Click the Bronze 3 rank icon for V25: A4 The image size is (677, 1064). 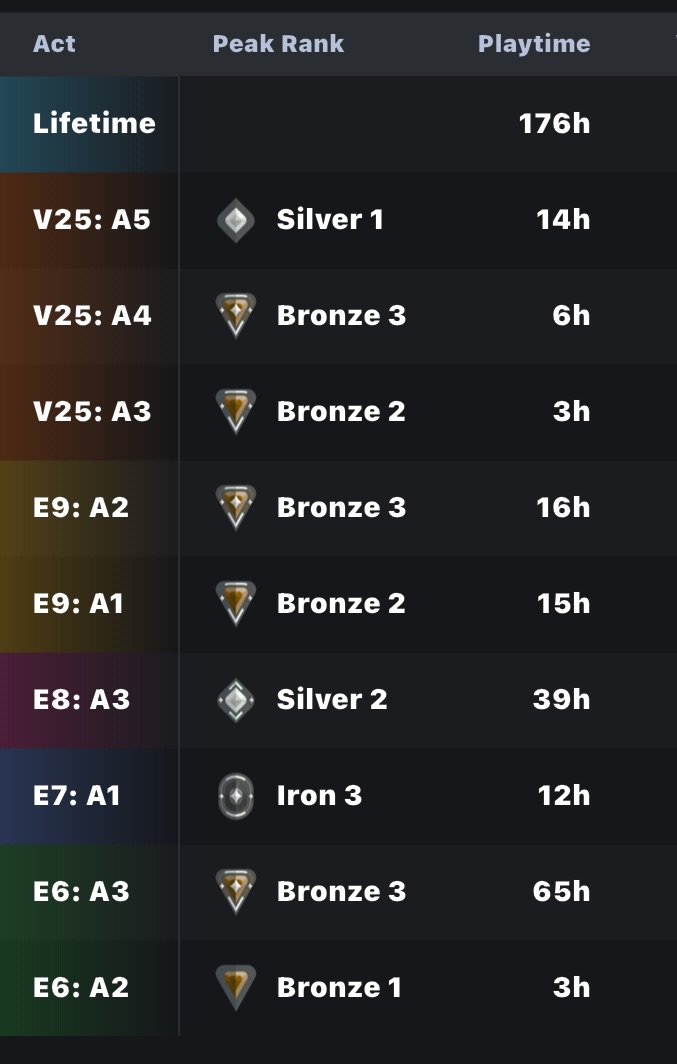click(x=235, y=316)
